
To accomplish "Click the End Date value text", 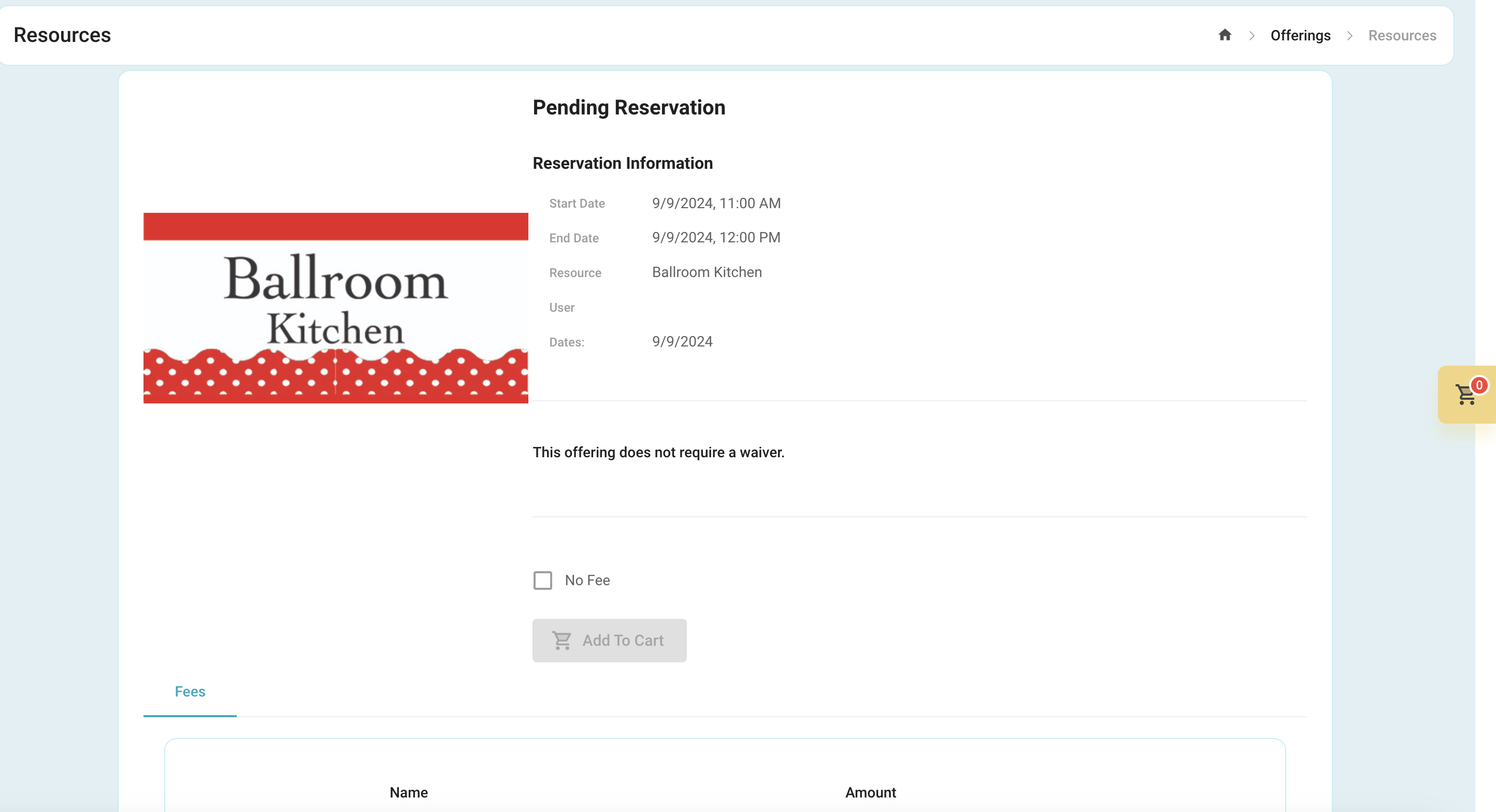I will click(x=716, y=237).
